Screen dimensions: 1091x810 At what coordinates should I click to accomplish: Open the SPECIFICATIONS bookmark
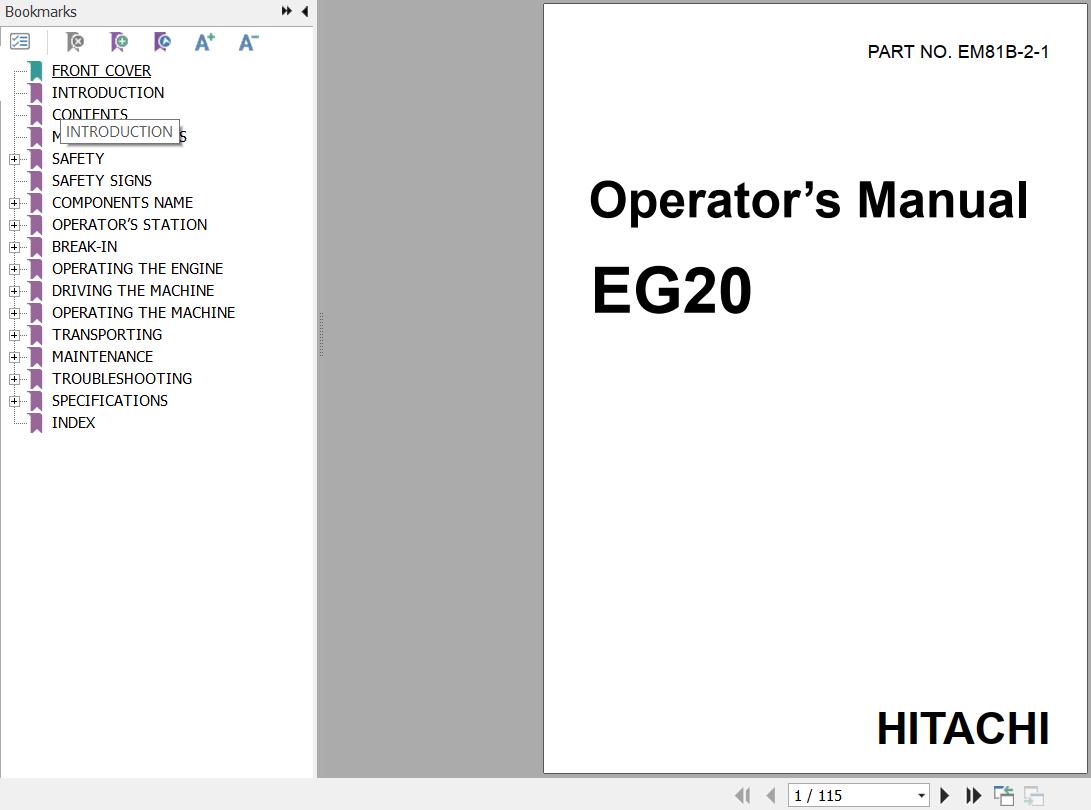(x=110, y=401)
